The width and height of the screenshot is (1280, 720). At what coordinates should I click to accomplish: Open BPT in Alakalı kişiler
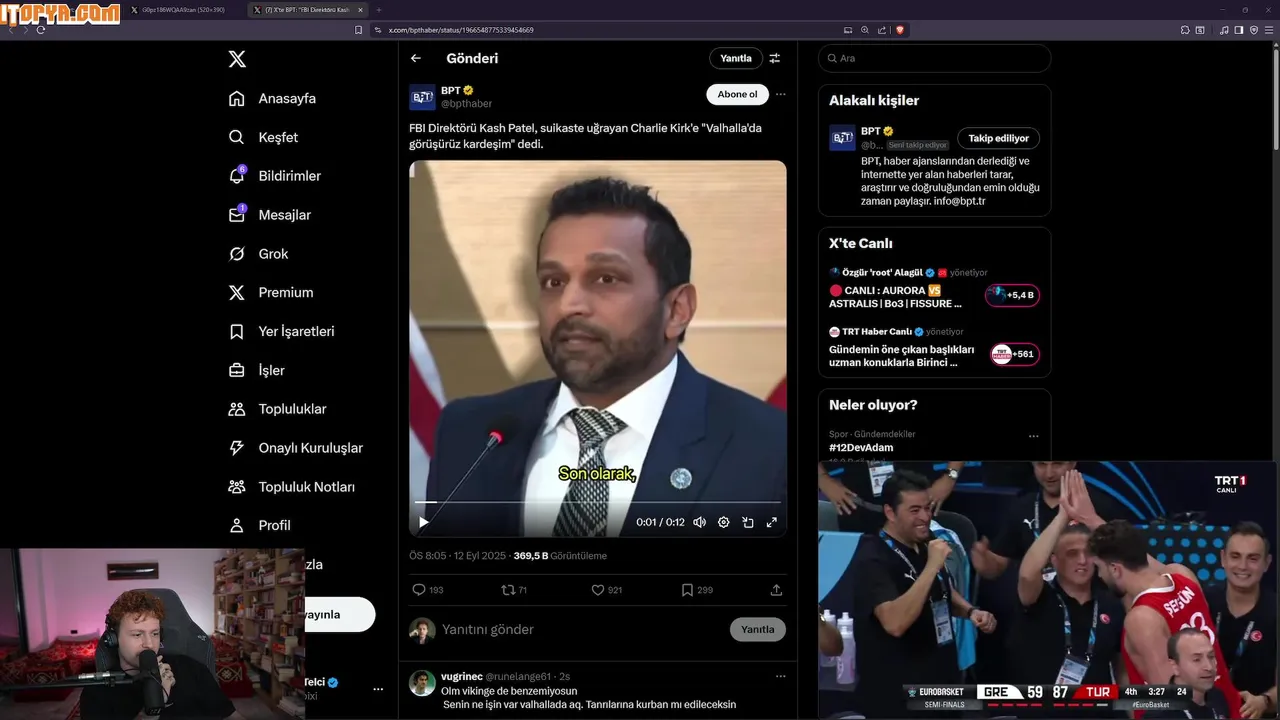tap(871, 131)
